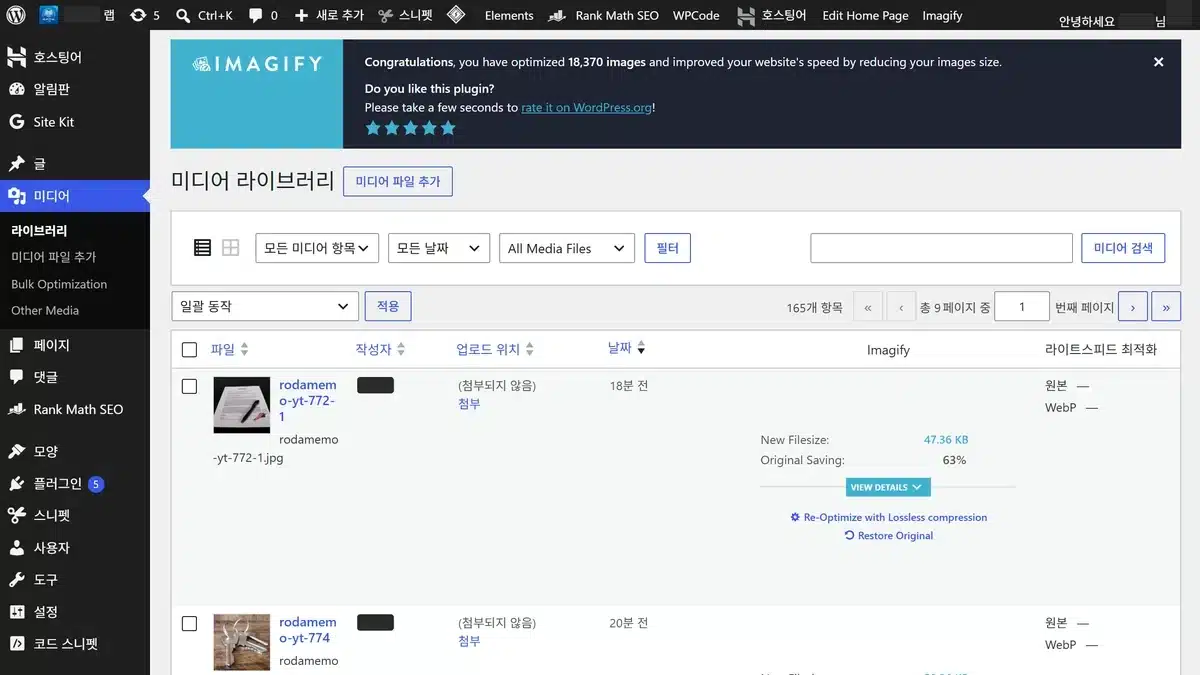Open the scissors 스니펫 item in admin bar
Screen dimensions: 1200x675
click(405, 15)
